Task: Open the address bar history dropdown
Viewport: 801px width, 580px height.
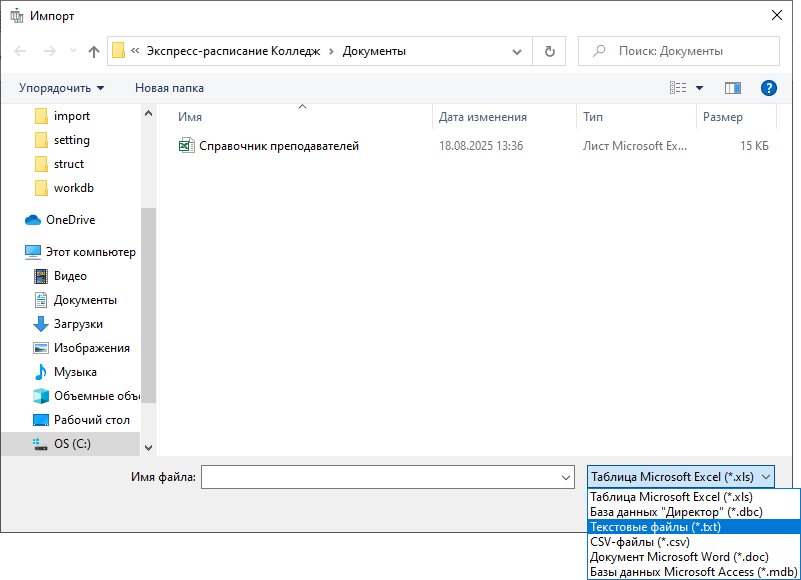Action: [516, 51]
